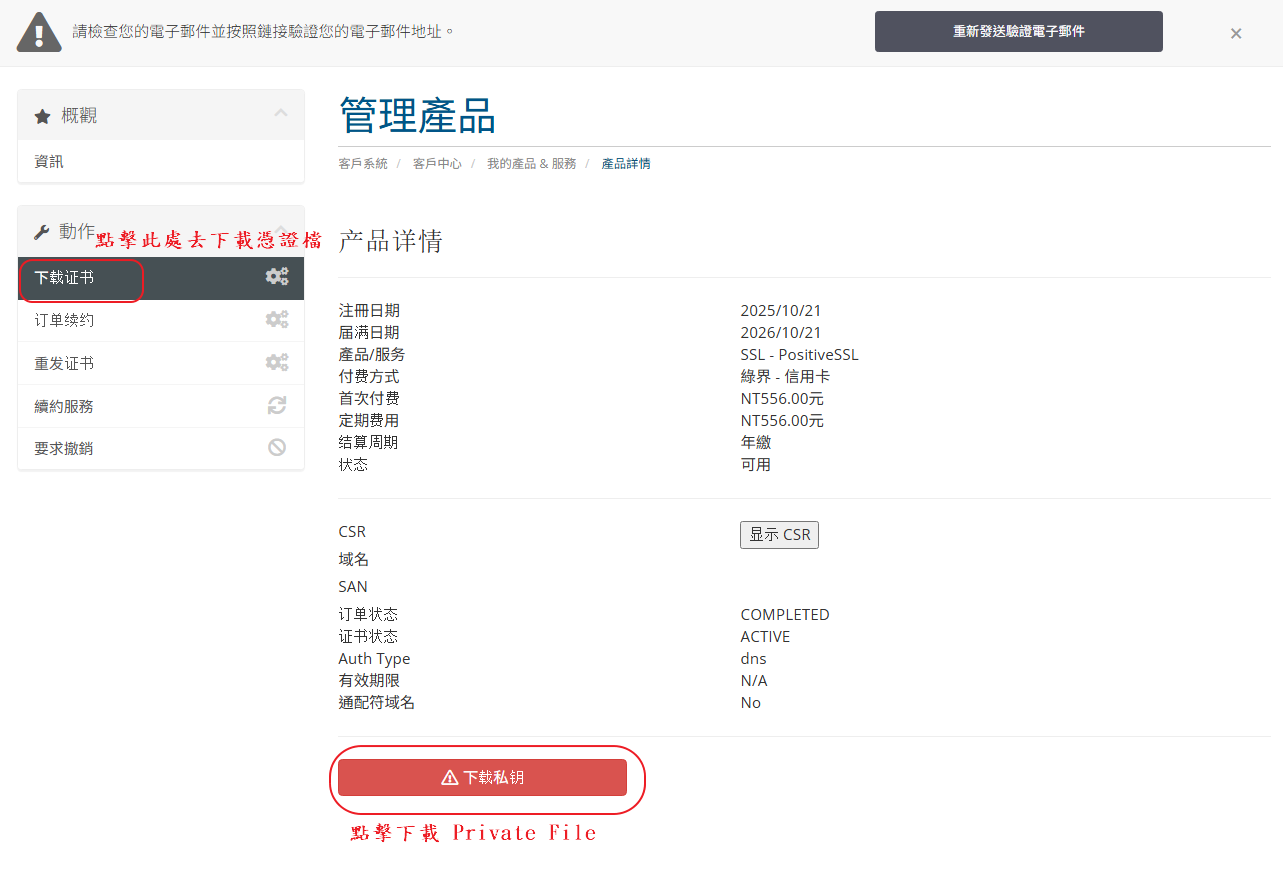Viewport: 1283px width, 876px height.
Task: Click the 显示 CSR button
Action: (x=779, y=535)
